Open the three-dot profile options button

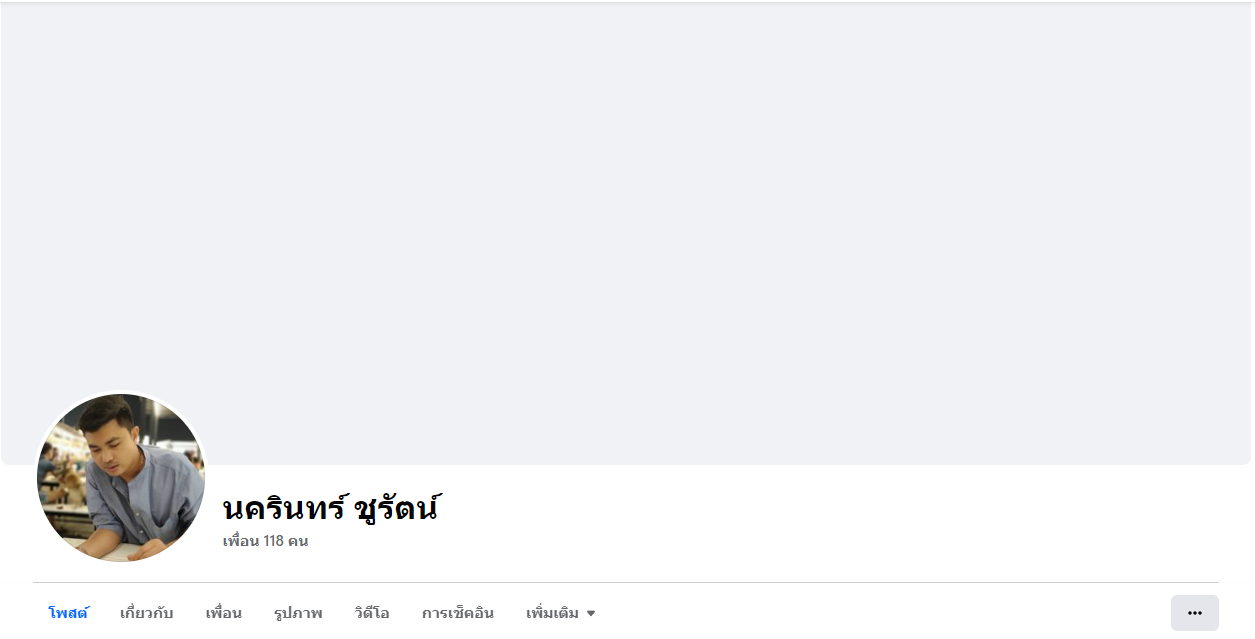(x=1194, y=613)
